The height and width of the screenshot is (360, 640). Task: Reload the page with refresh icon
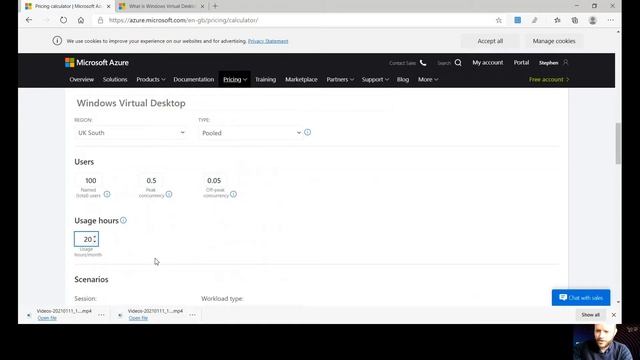click(x=63, y=20)
